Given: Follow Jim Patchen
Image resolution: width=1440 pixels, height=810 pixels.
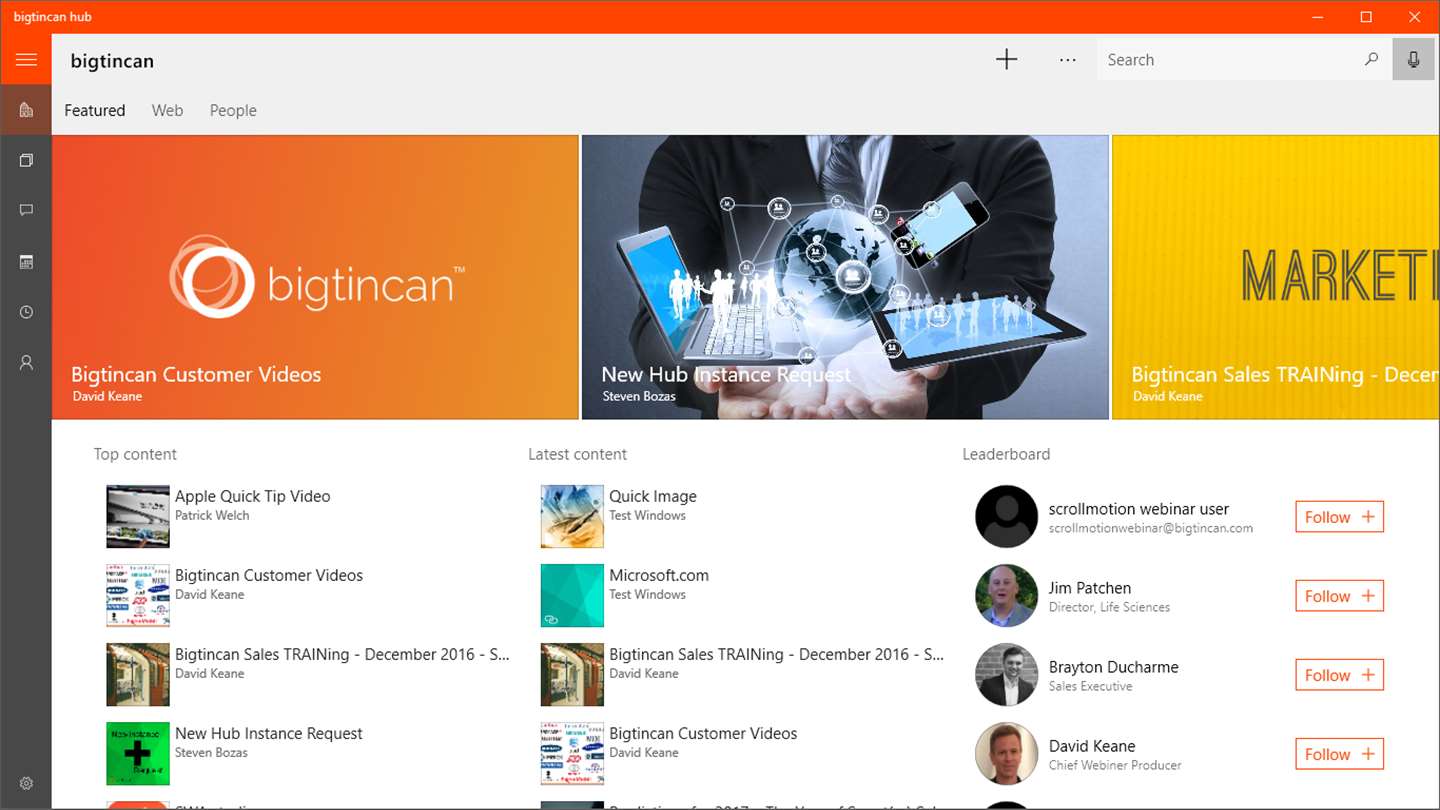Looking at the screenshot, I should 1339,596.
